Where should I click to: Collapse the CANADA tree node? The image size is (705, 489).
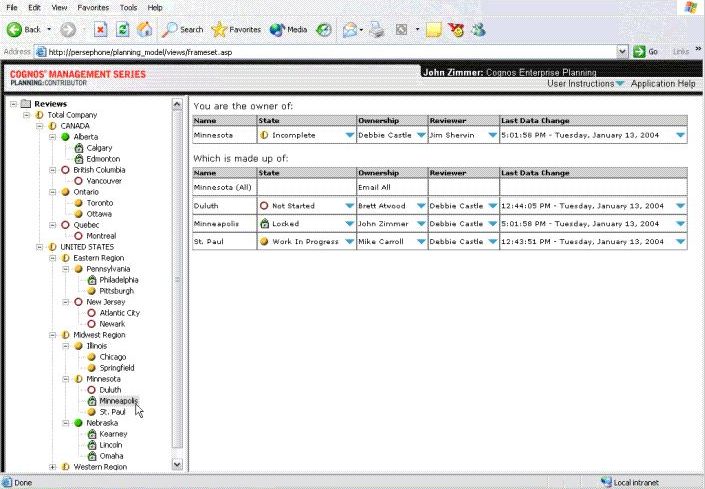point(40,126)
